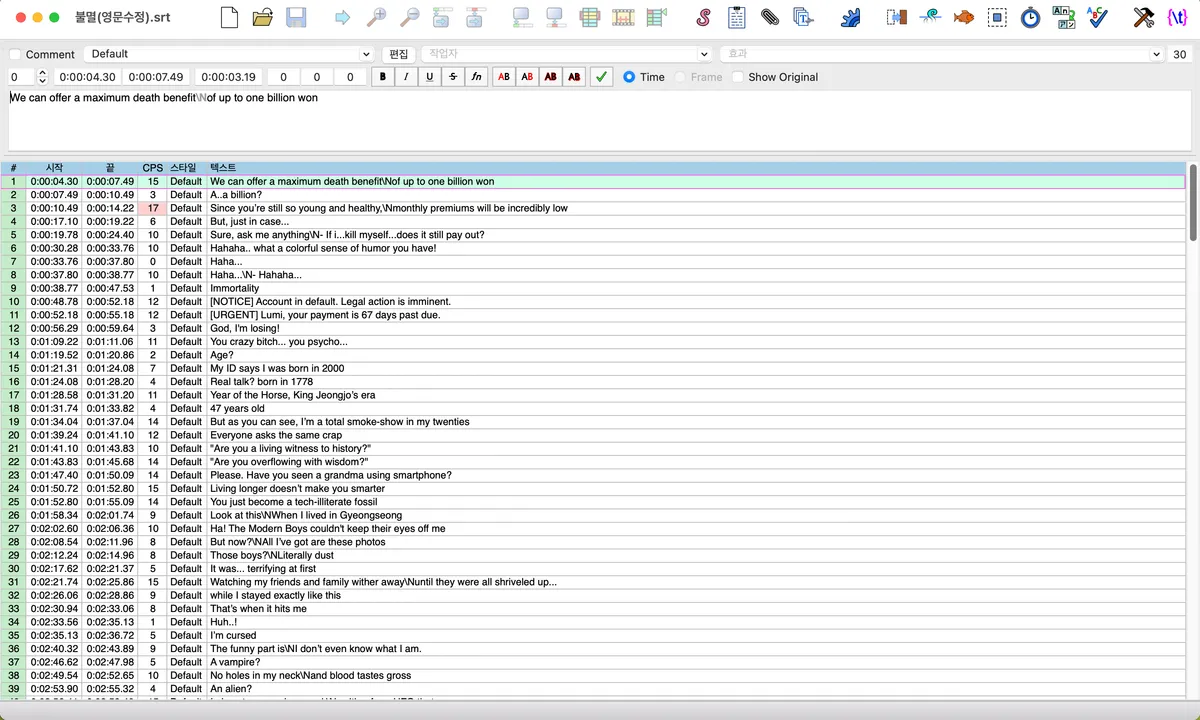Commit line with green checkmark button
1200x720 pixels.
(601, 77)
